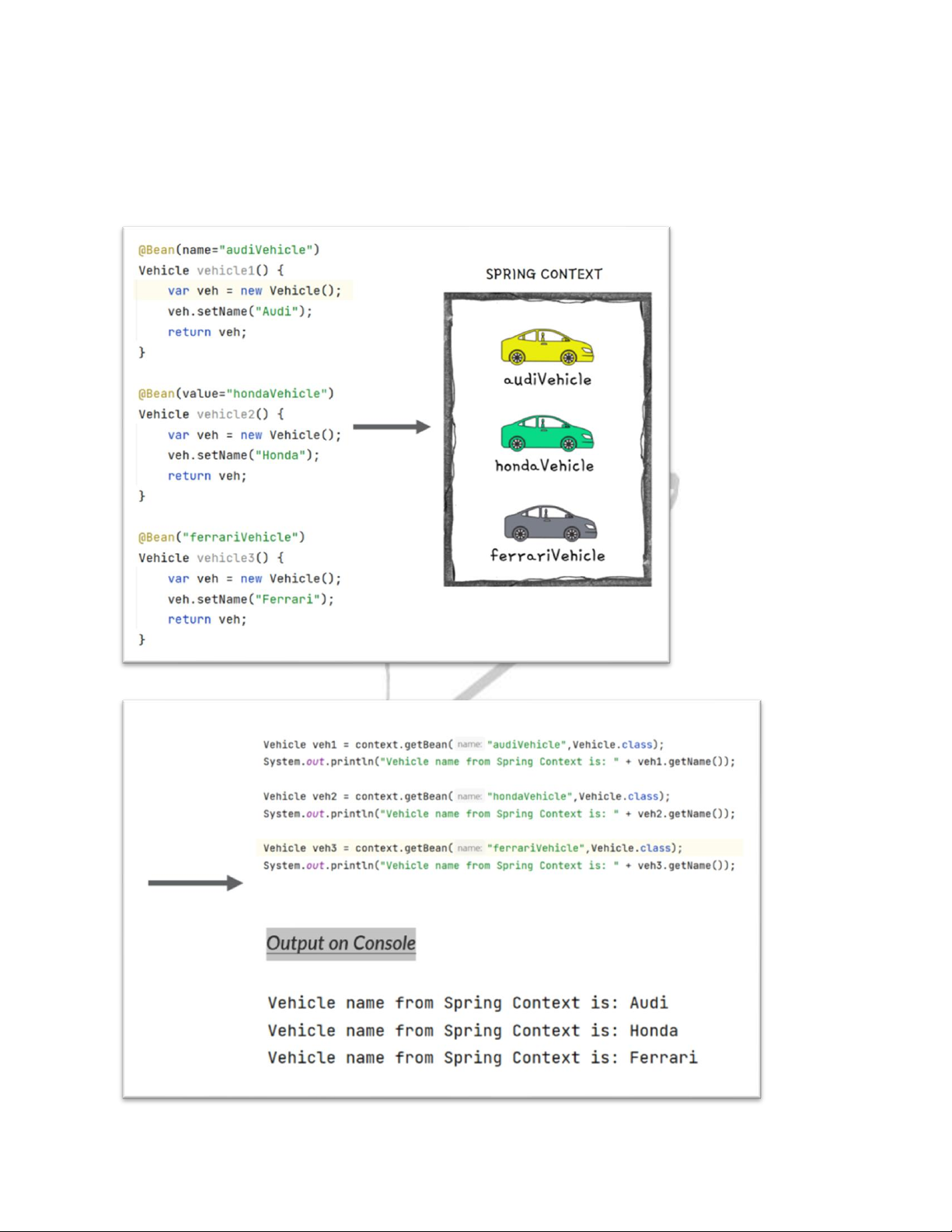Click the arrow pointing to Spring Context box
The image size is (952, 1232).
pos(391,427)
